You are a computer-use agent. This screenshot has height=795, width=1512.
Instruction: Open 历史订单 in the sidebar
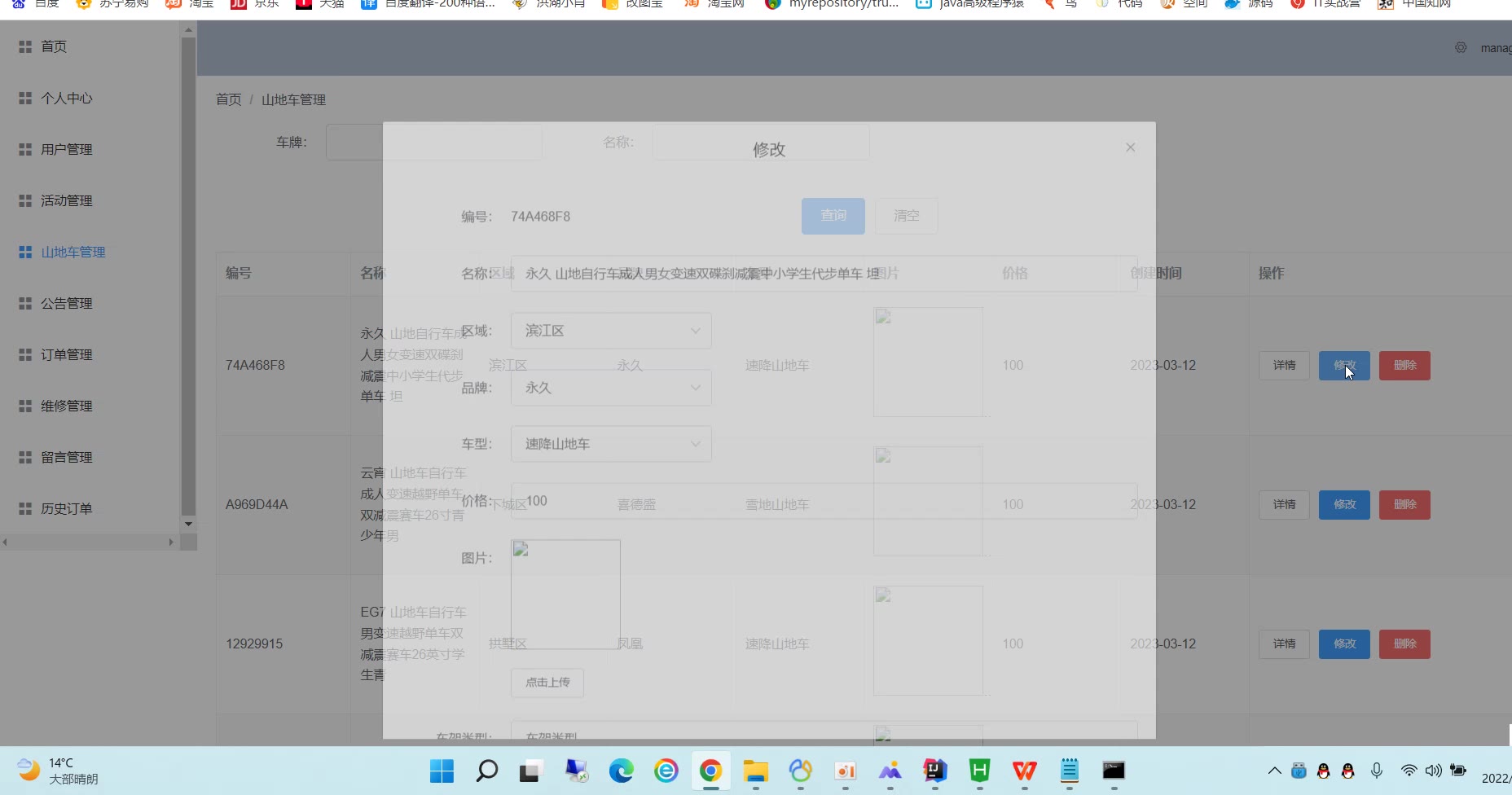coord(67,508)
